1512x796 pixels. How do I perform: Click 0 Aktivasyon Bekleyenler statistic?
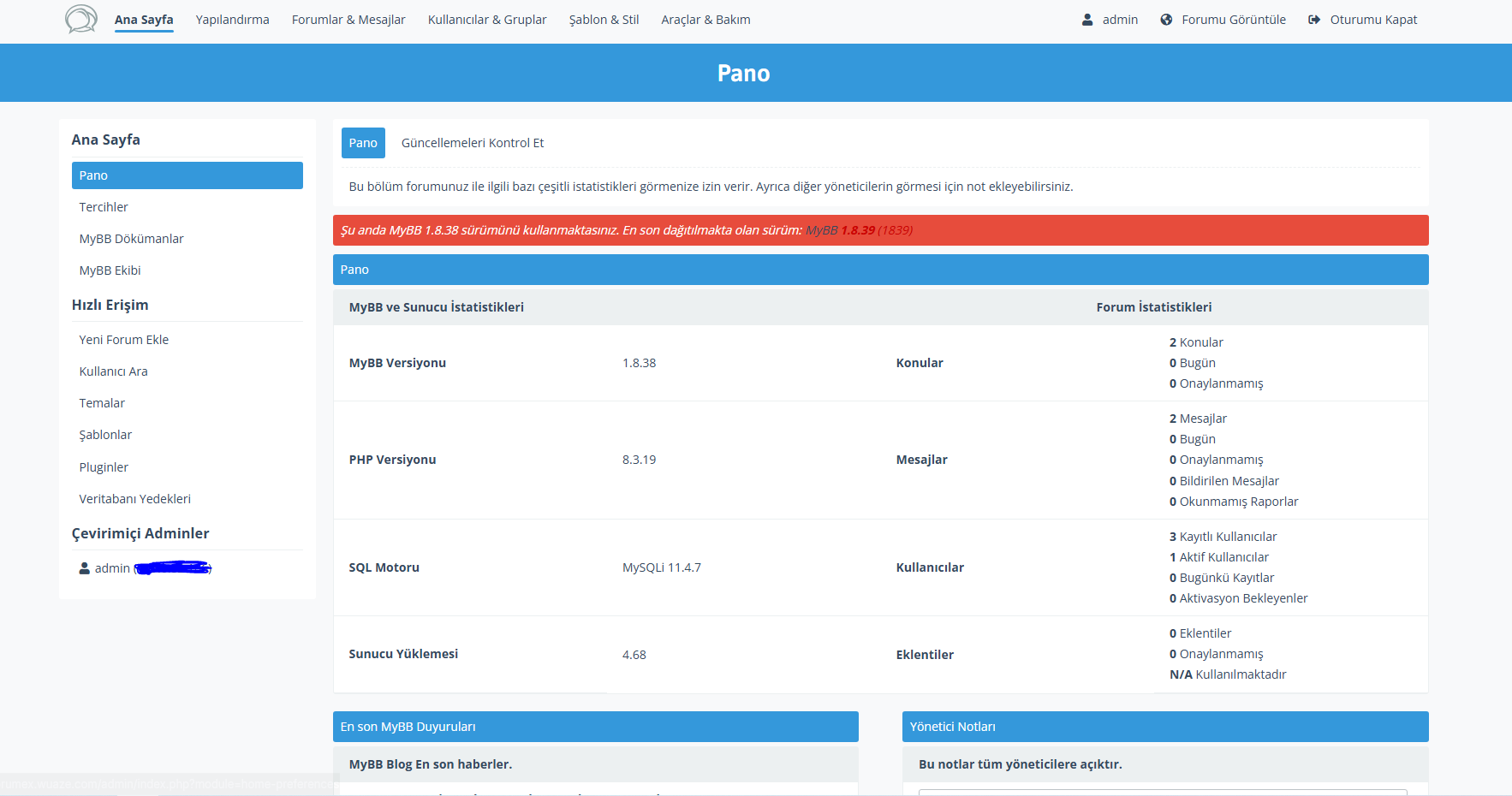tap(1239, 598)
